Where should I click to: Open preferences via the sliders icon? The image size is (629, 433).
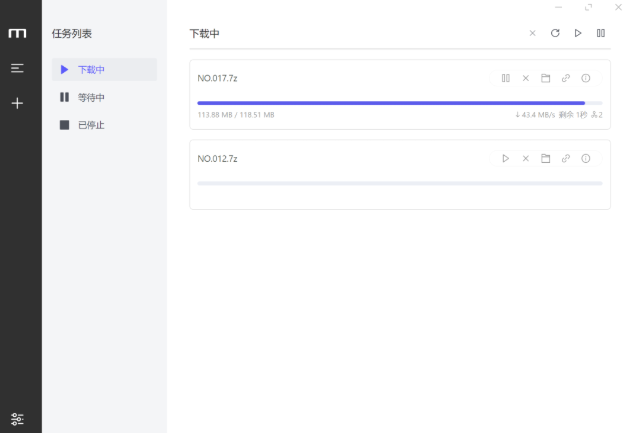pos(17,418)
